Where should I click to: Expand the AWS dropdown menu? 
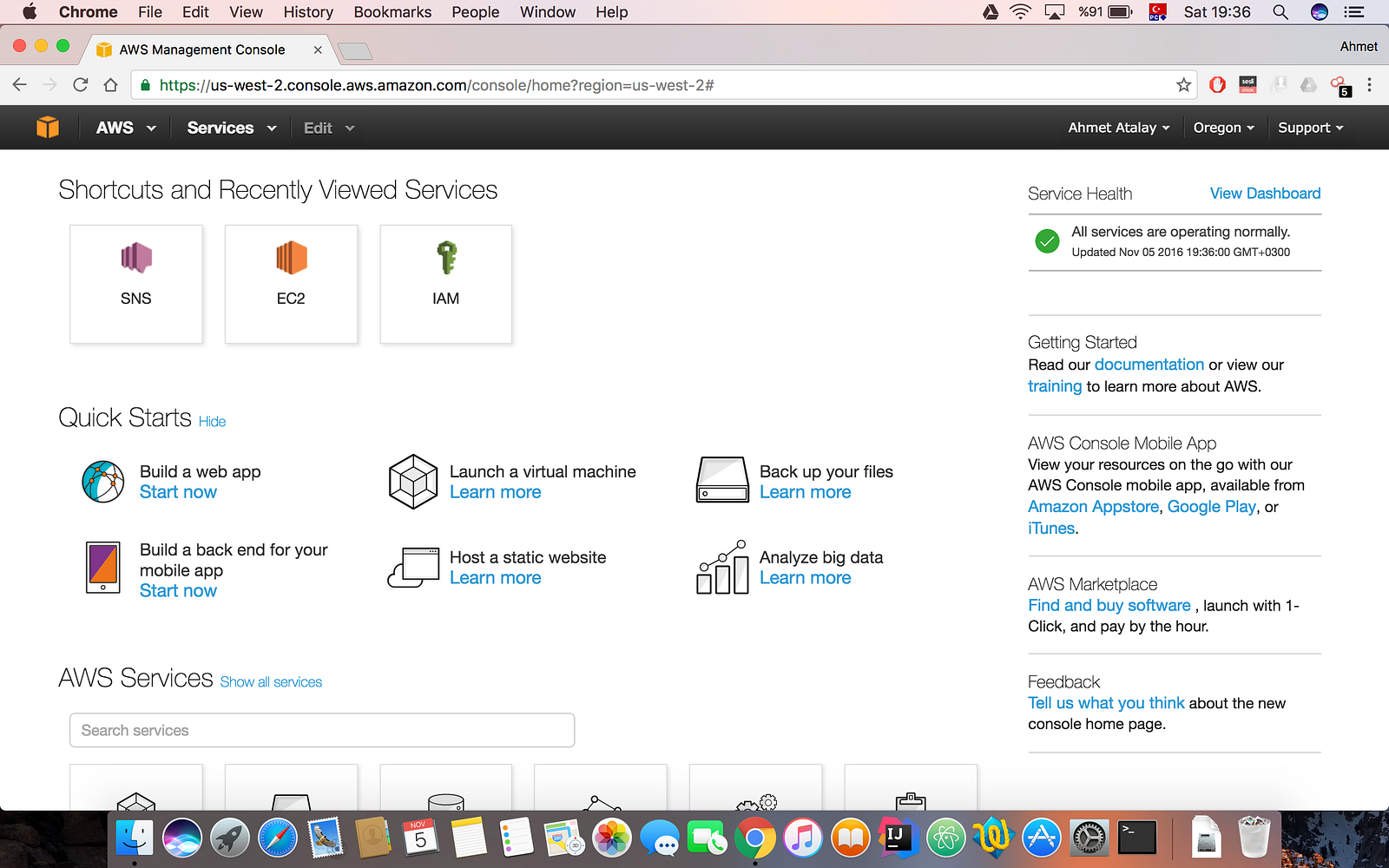point(126,128)
